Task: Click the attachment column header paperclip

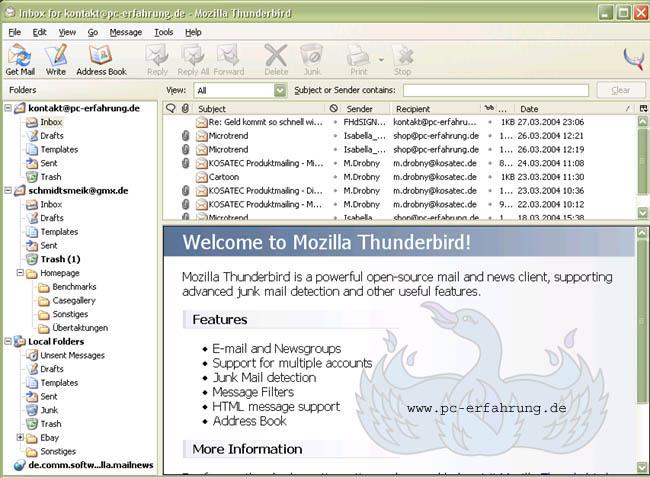Action: pyautogui.click(x=185, y=109)
